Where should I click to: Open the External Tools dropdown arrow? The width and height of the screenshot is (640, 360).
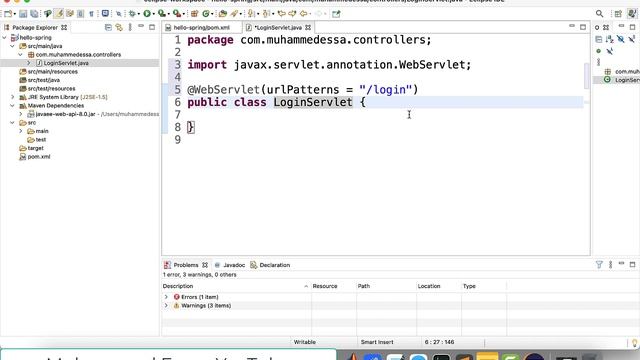184,14
